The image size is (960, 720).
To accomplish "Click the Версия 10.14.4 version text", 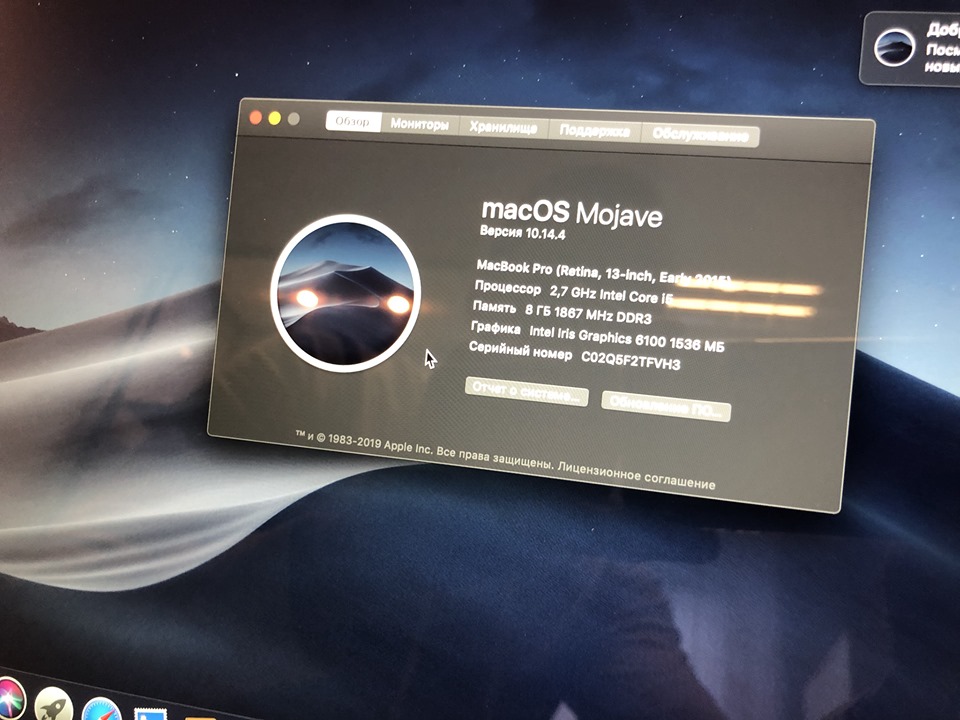I will (522, 233).
